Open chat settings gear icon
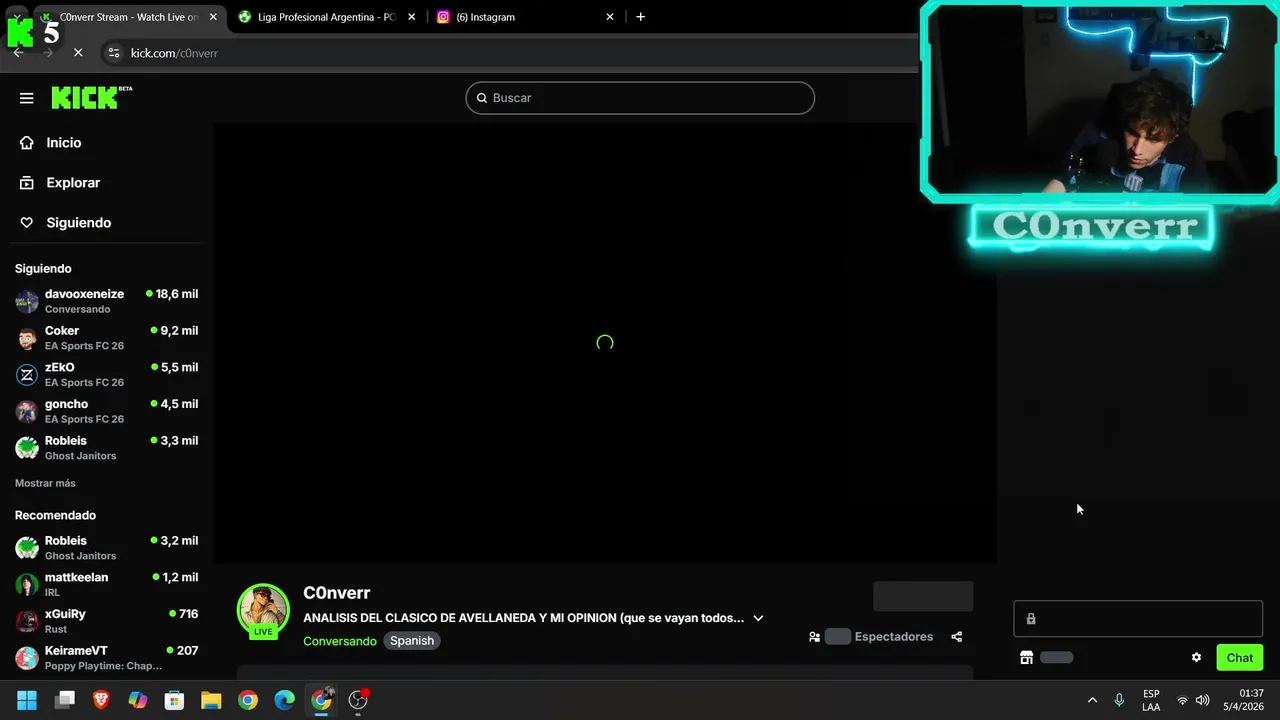1280x720 pixels. (1196, 657)
